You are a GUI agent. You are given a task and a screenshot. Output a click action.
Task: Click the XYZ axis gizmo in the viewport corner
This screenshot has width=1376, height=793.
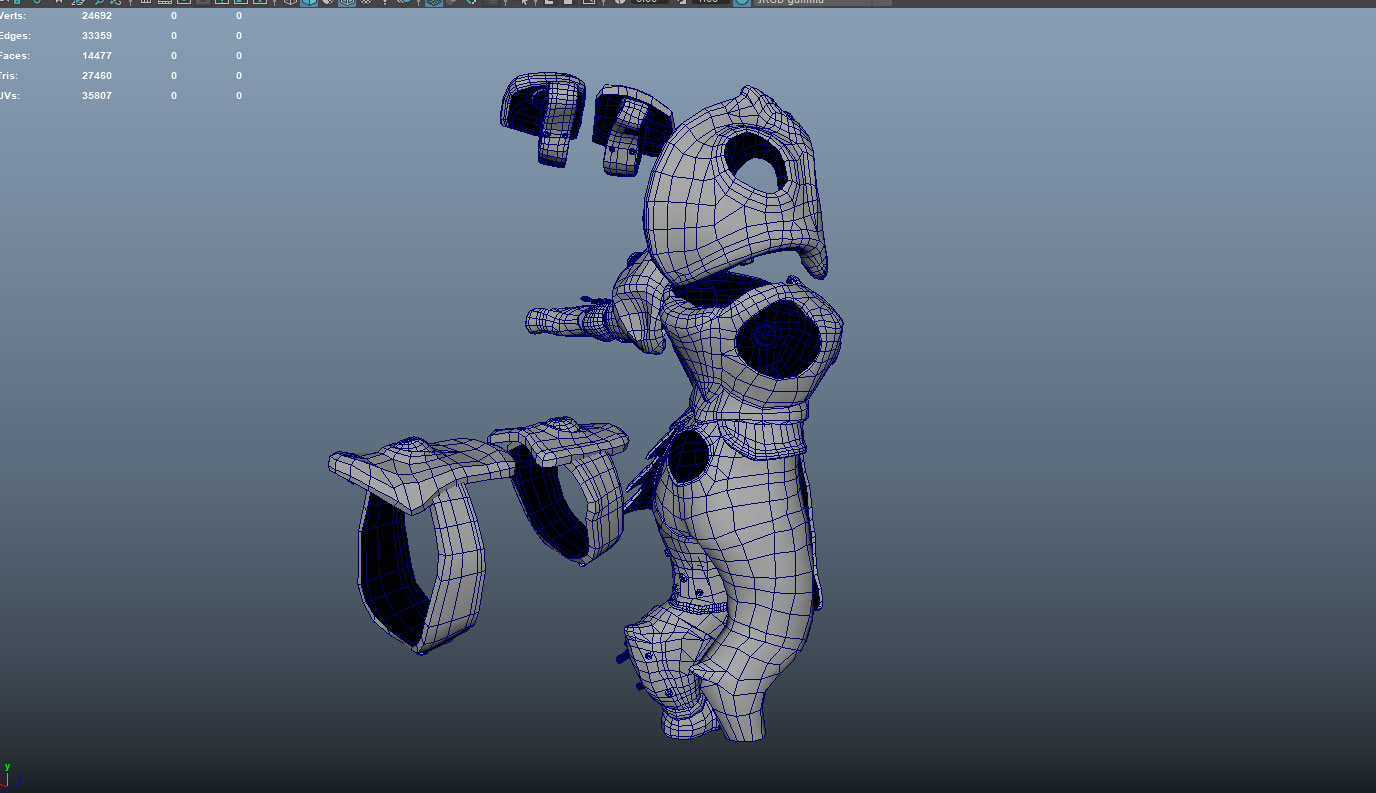tap(9, 777)
